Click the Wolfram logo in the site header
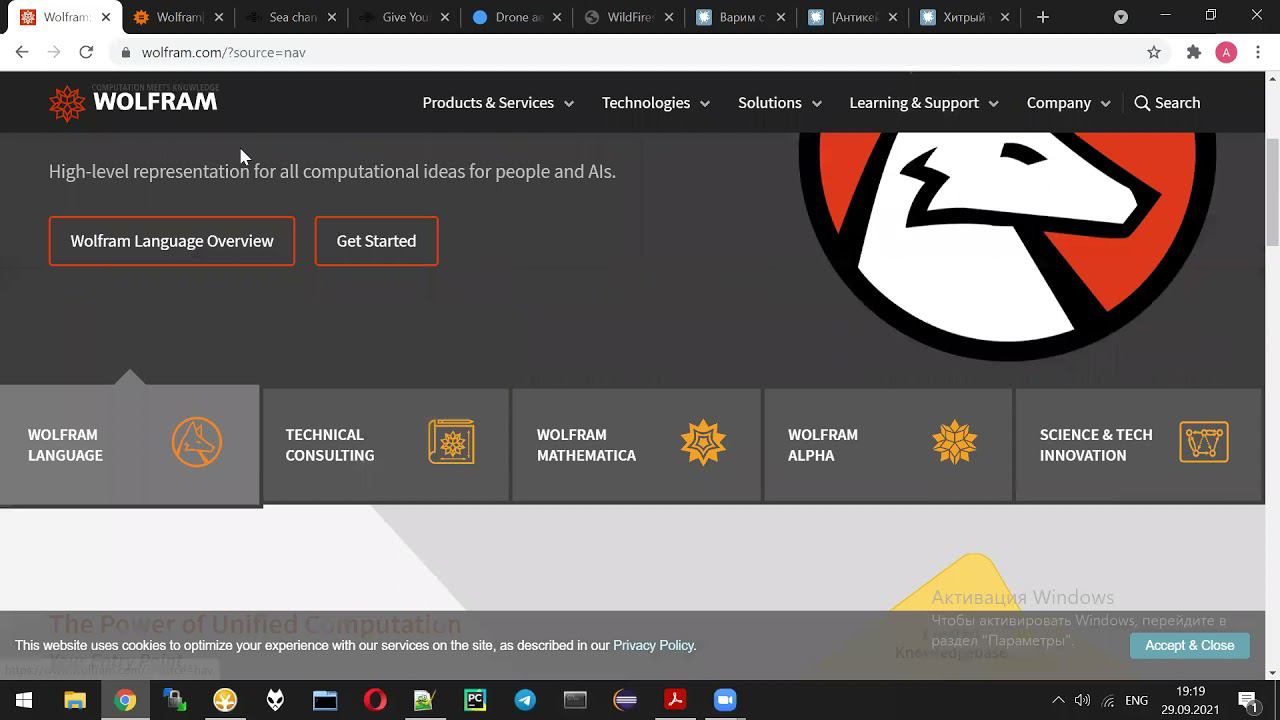The height and width of the screenshot is (720, 1280). coord(133,102)
